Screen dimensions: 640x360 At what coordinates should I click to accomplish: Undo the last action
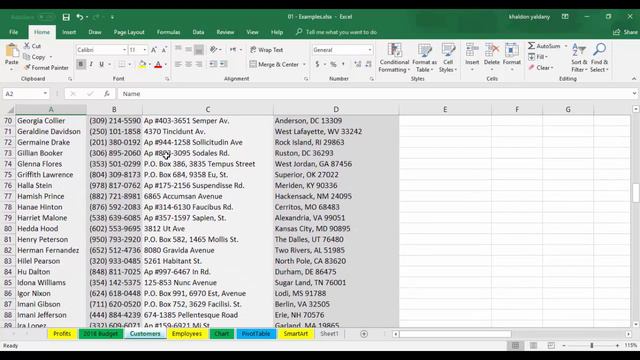(x=80, y=17)
